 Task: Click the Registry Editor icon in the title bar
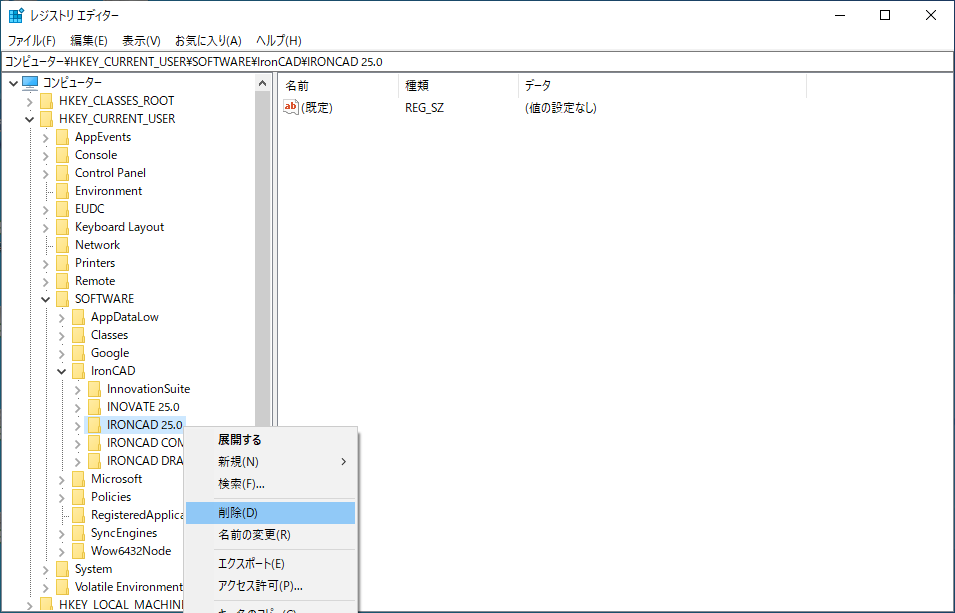click(x=15, y=14)
